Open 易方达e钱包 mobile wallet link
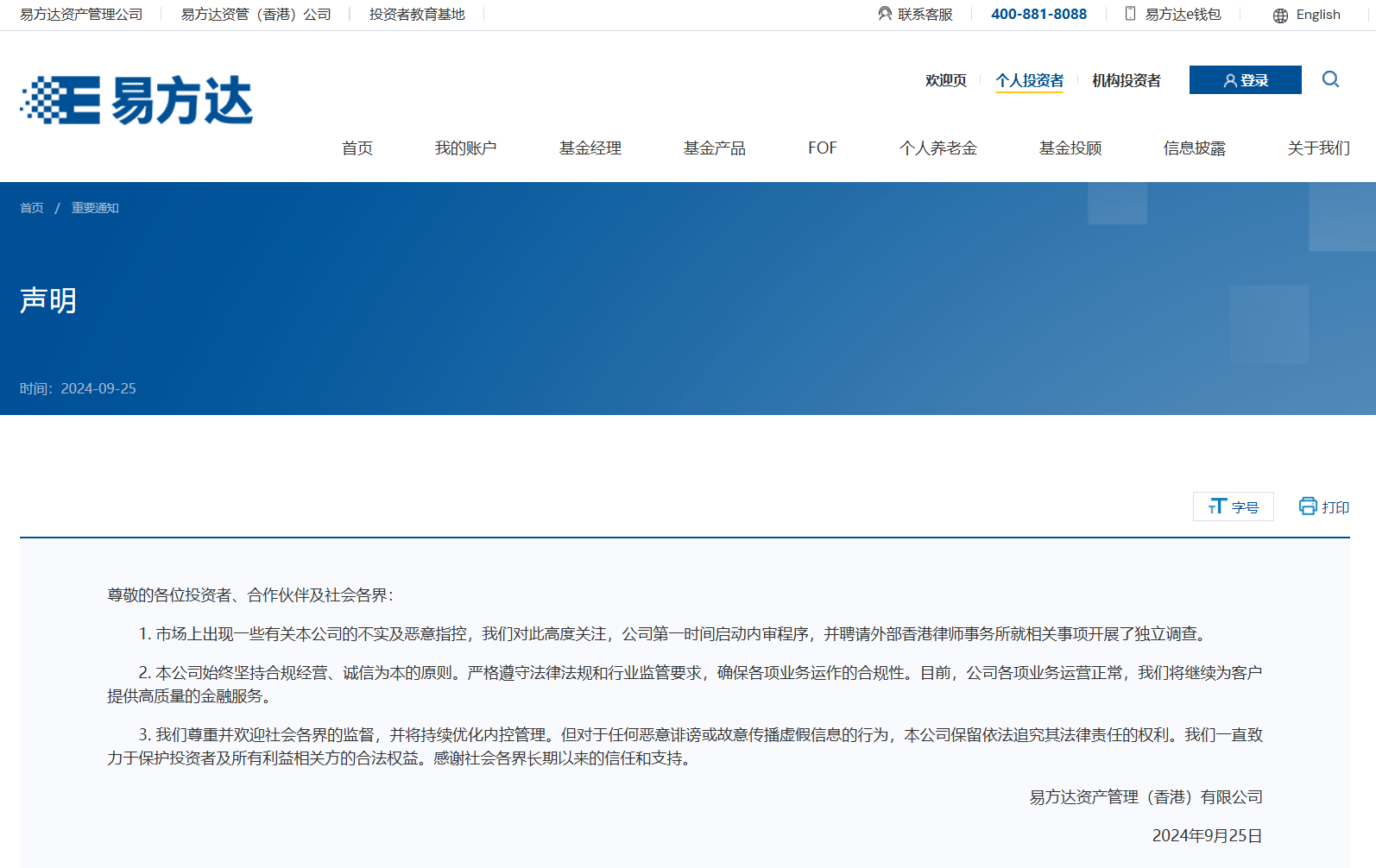The height and width of the screenshot is (868, 1376). point(1173,15)
